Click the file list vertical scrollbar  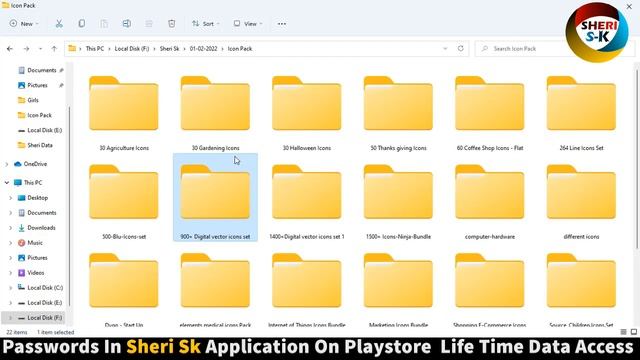pos(637,159)
